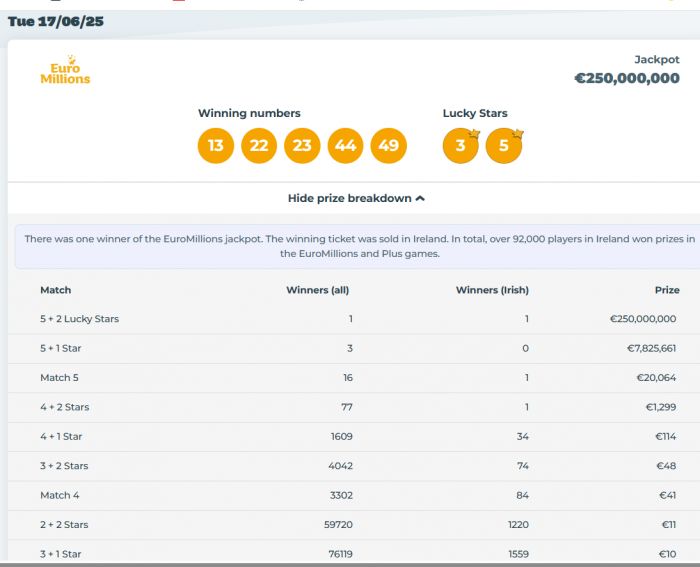Select winning number ball 49
700x567 pixels.
coord(388,146)
